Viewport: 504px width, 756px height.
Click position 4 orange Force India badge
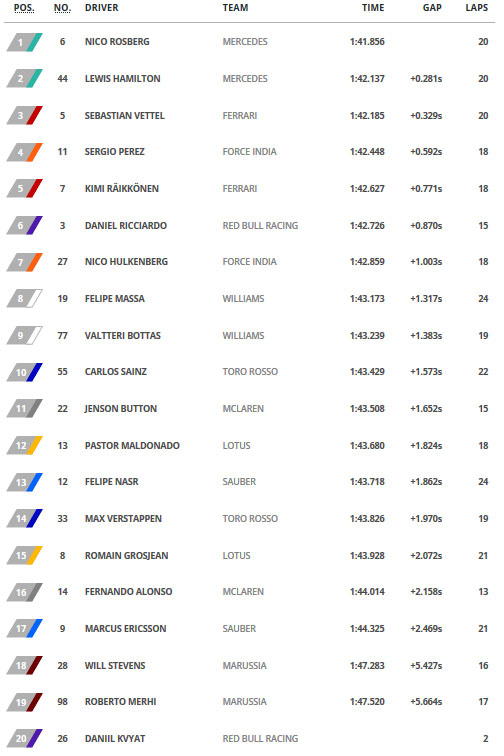point(25,152)
